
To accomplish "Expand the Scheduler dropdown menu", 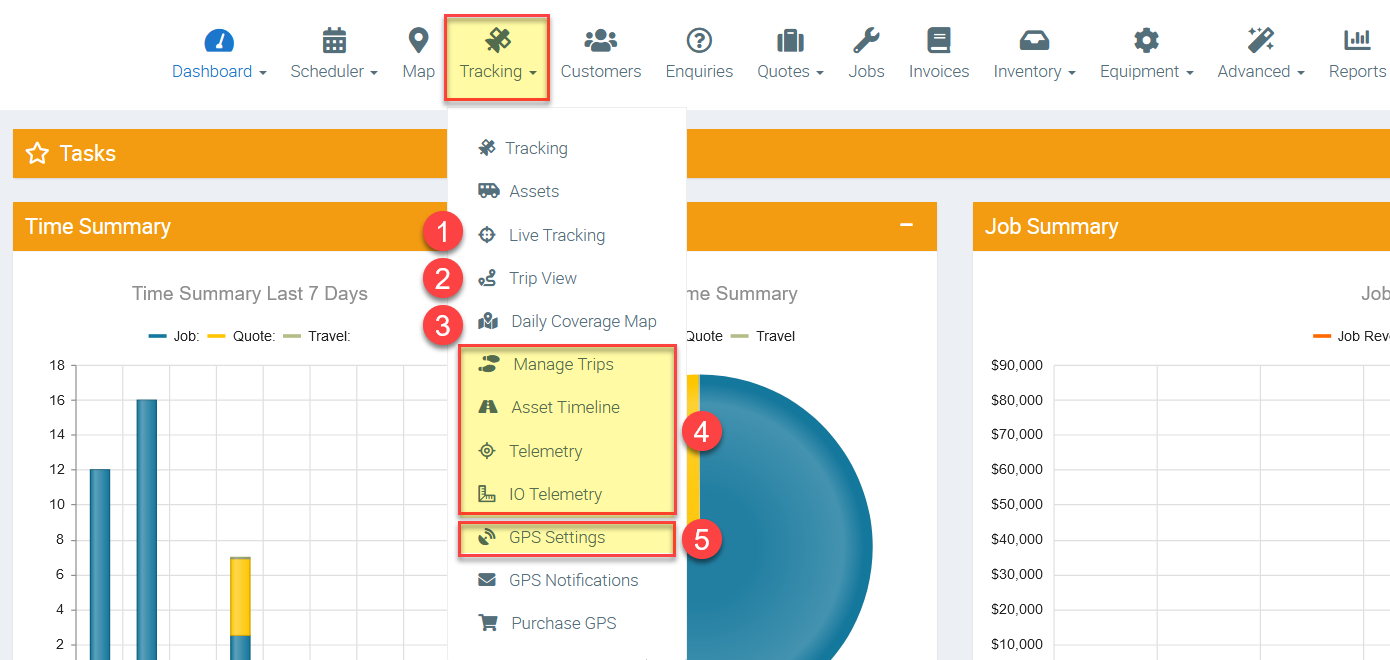I will point(334,72).
